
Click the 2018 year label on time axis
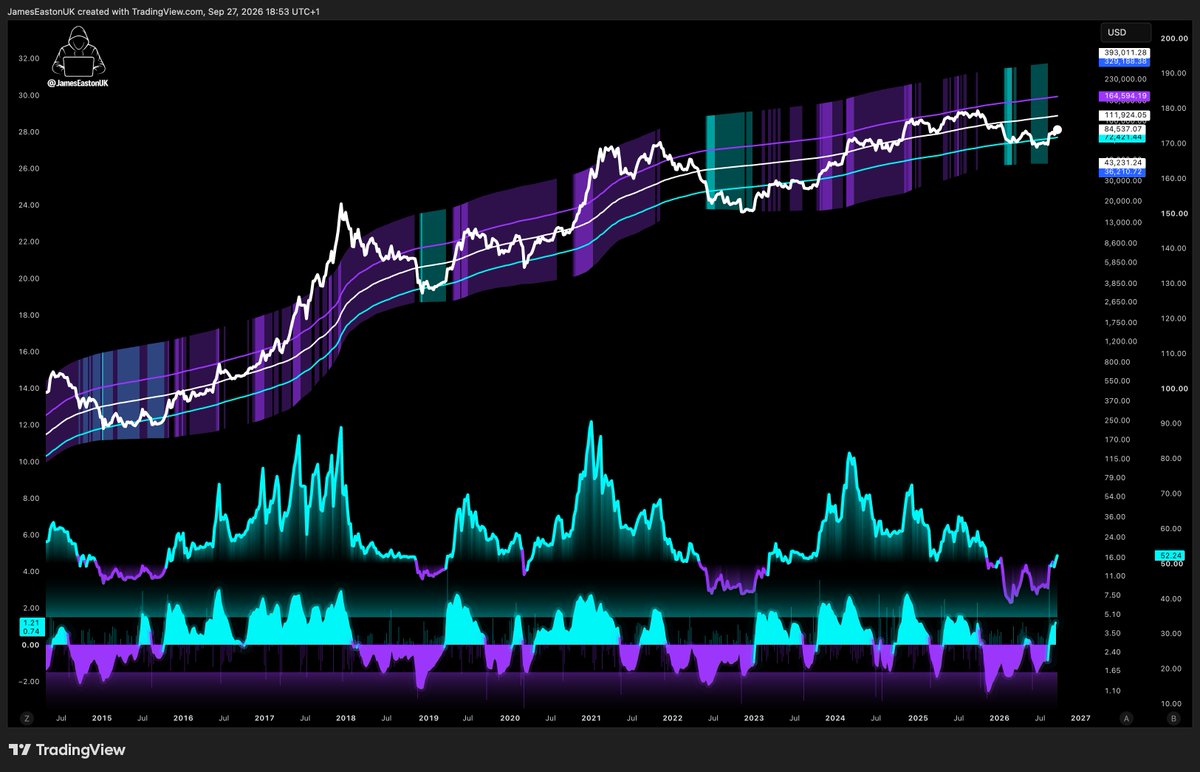point(346,718)
